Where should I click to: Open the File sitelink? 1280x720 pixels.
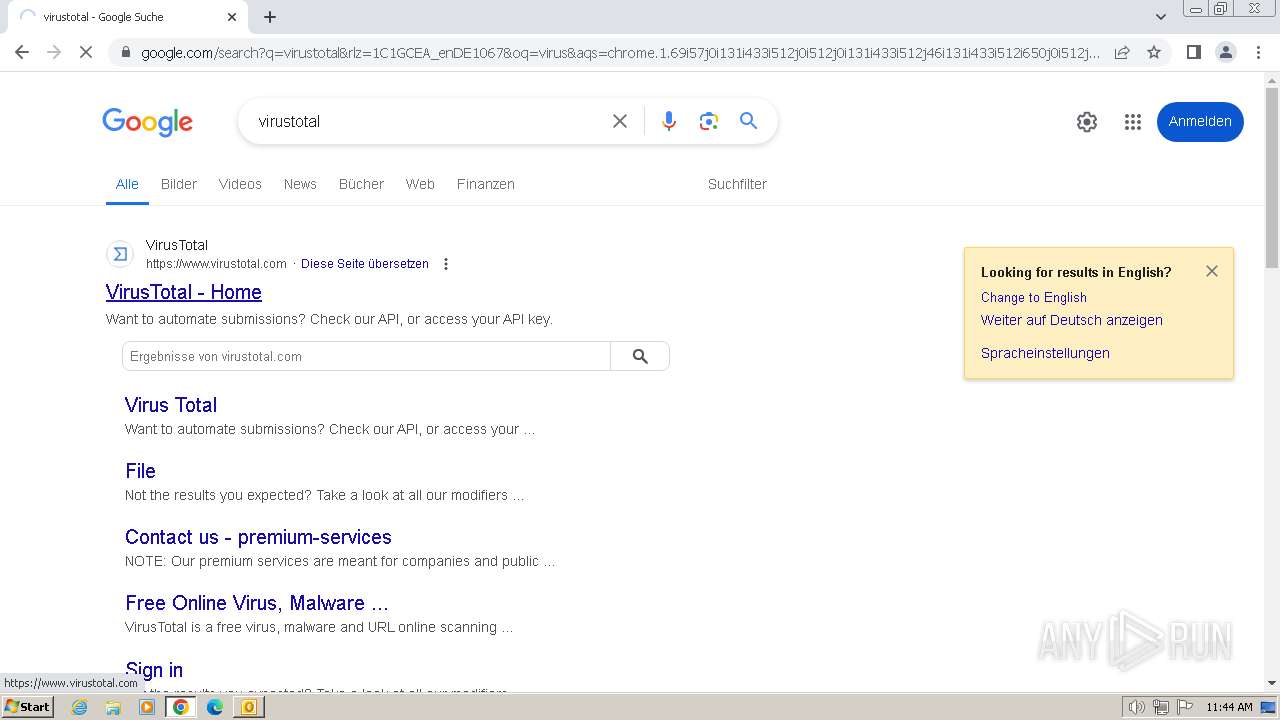click(141, 471)
